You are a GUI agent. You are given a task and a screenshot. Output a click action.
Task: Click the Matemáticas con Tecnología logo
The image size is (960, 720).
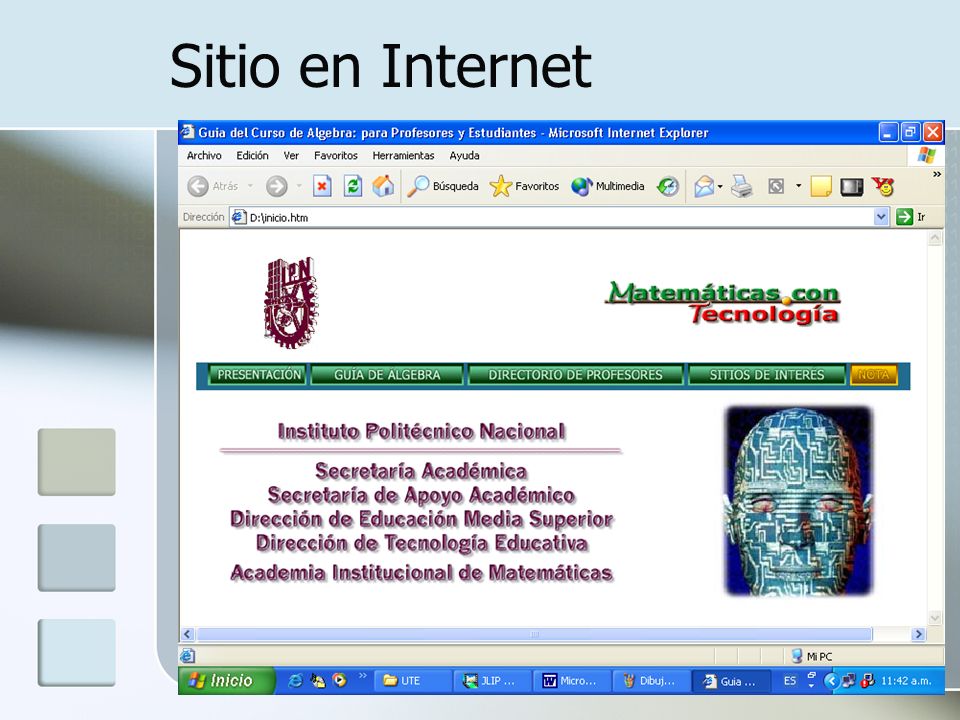[722, 302]
